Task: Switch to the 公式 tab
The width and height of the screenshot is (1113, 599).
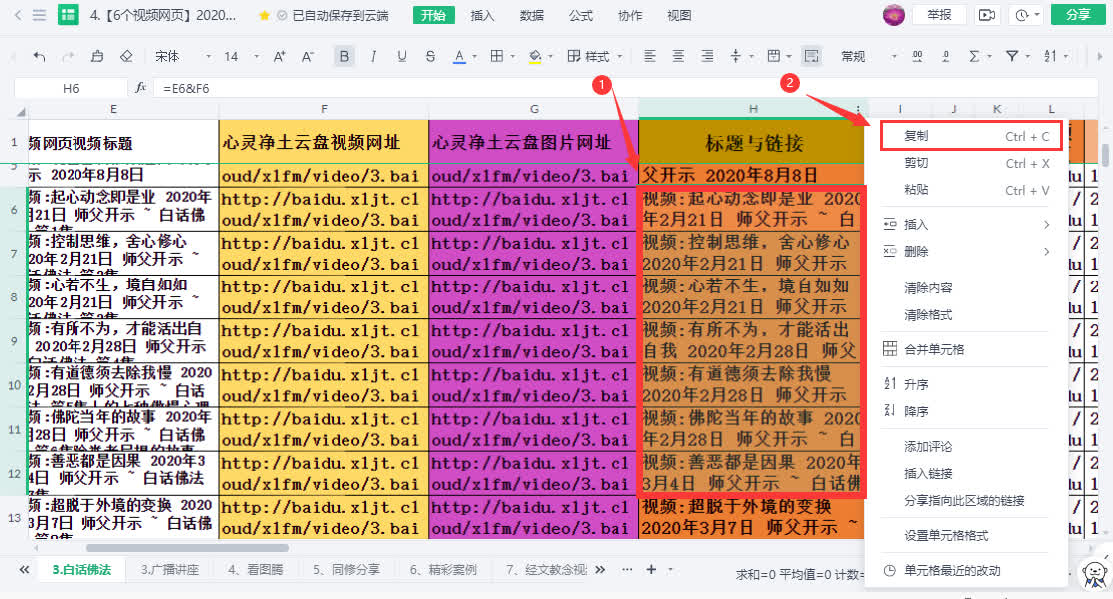Action: 581,15
